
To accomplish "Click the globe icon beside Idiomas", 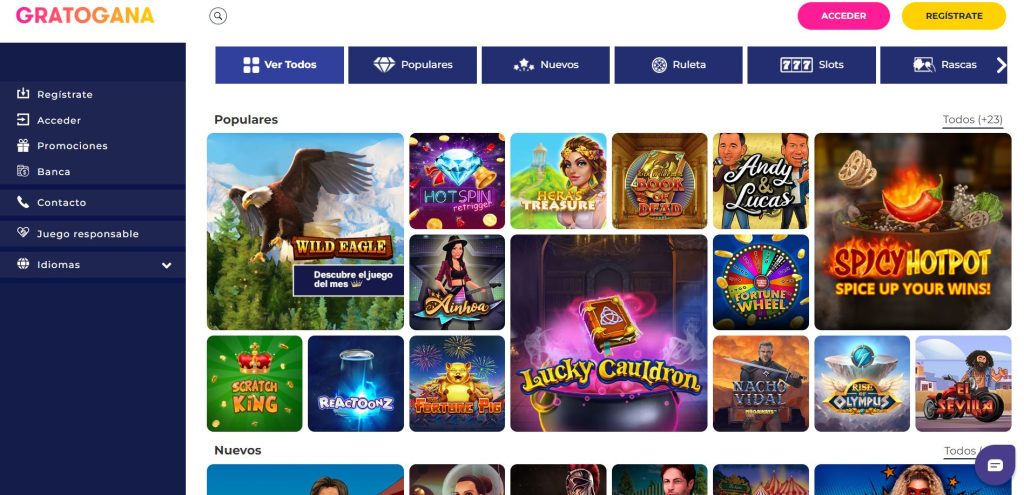I will click(23, 264).
